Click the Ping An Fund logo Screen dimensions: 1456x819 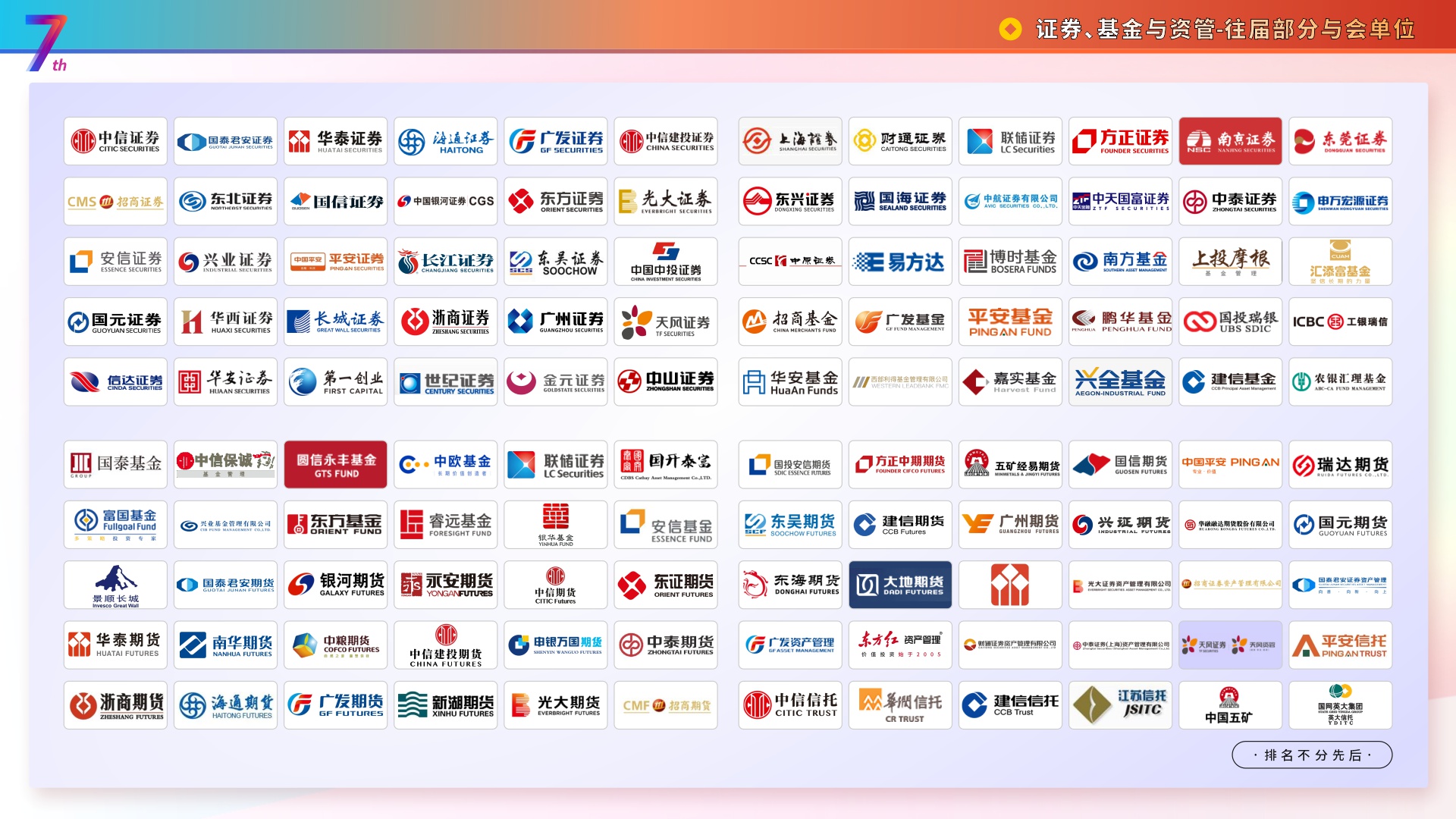point(1011,322)
